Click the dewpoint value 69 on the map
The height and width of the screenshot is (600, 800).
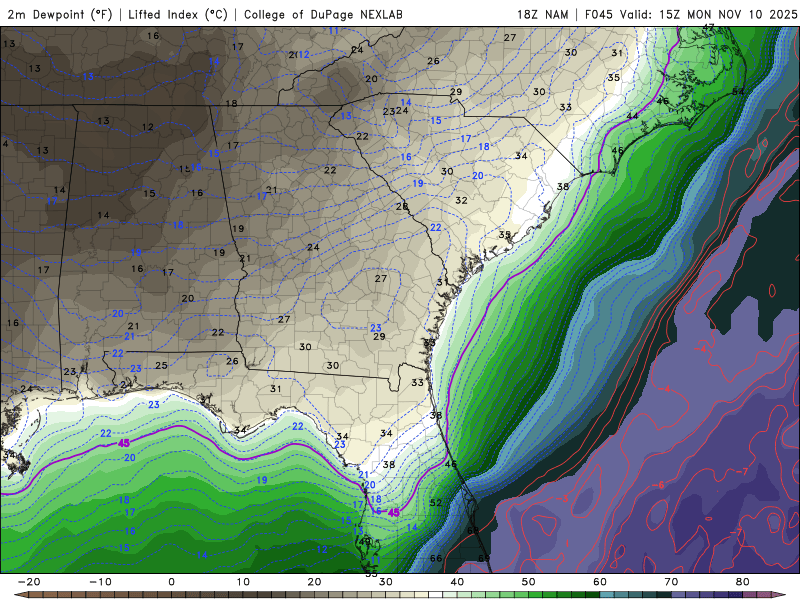click(484, 558)
